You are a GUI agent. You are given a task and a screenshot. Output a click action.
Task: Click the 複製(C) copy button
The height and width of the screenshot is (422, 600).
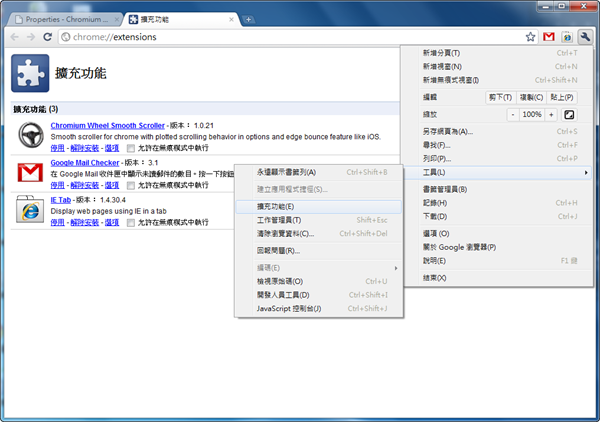[532, 97]
